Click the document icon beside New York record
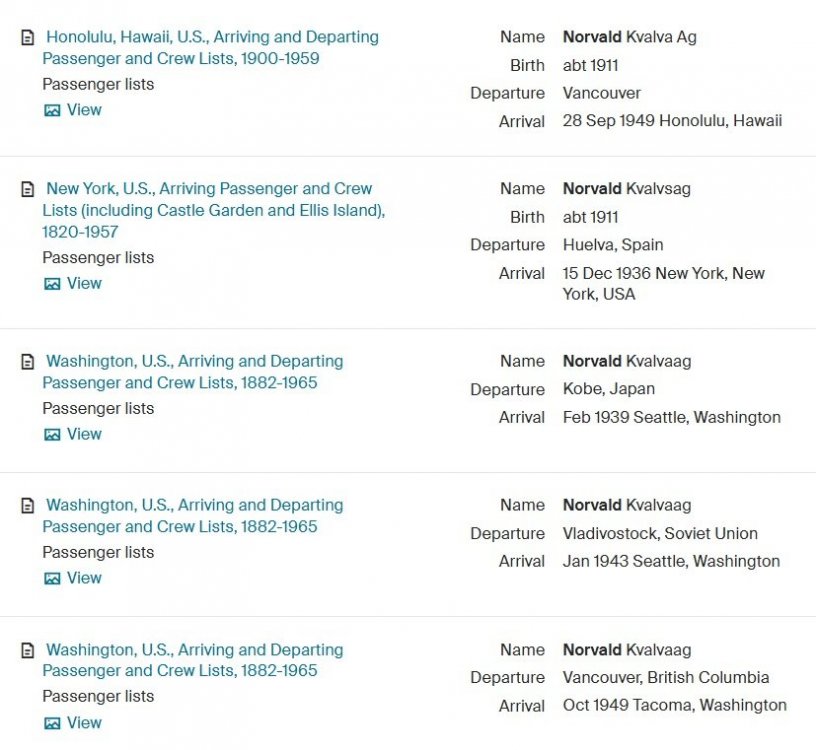Screen dimensions: 816x750 (x=28, y=189)
